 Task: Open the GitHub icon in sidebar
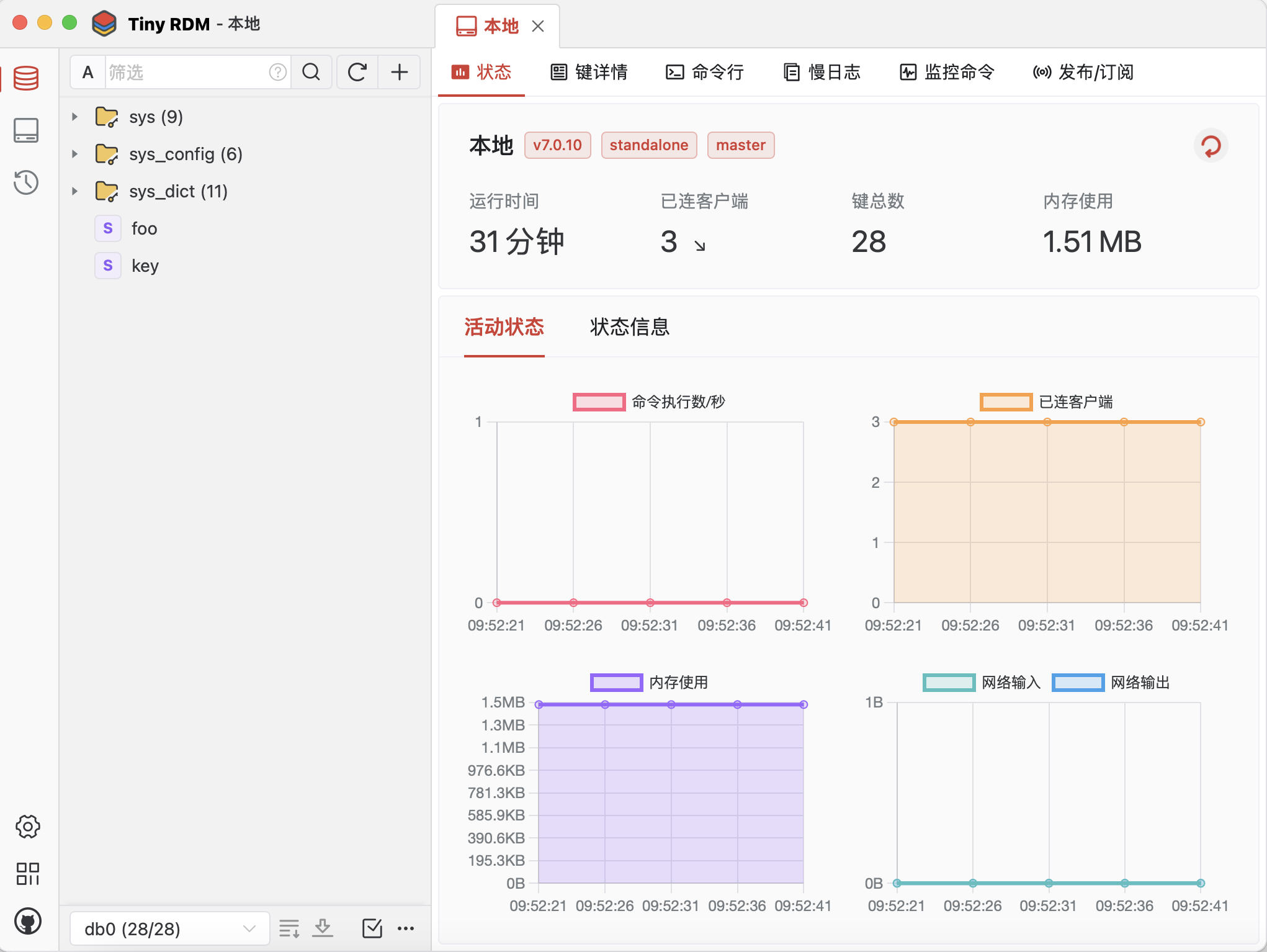click(x=28, y=922)
